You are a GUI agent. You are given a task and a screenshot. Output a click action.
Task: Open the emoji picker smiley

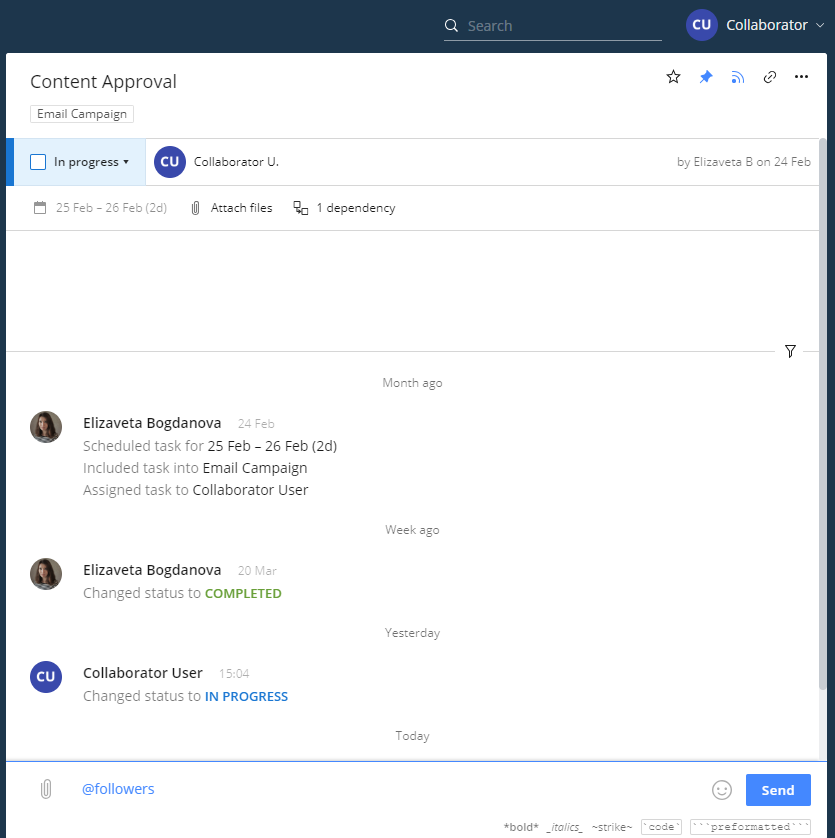click(x=722, y=790)
